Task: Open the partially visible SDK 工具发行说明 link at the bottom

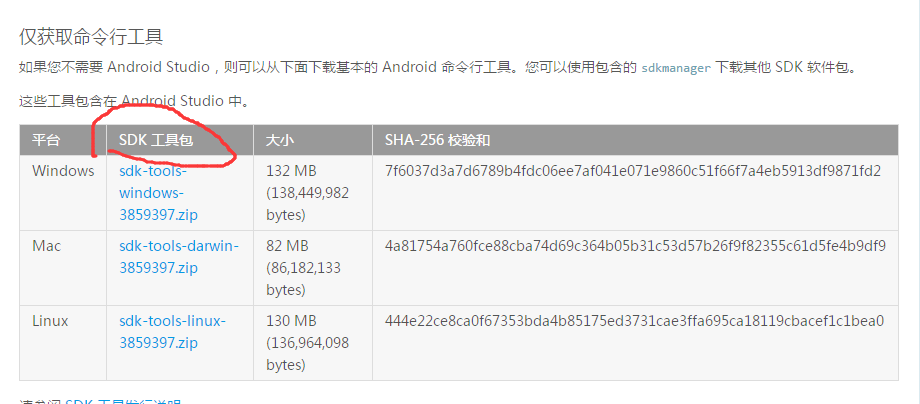Action: (x=123, y=402)
